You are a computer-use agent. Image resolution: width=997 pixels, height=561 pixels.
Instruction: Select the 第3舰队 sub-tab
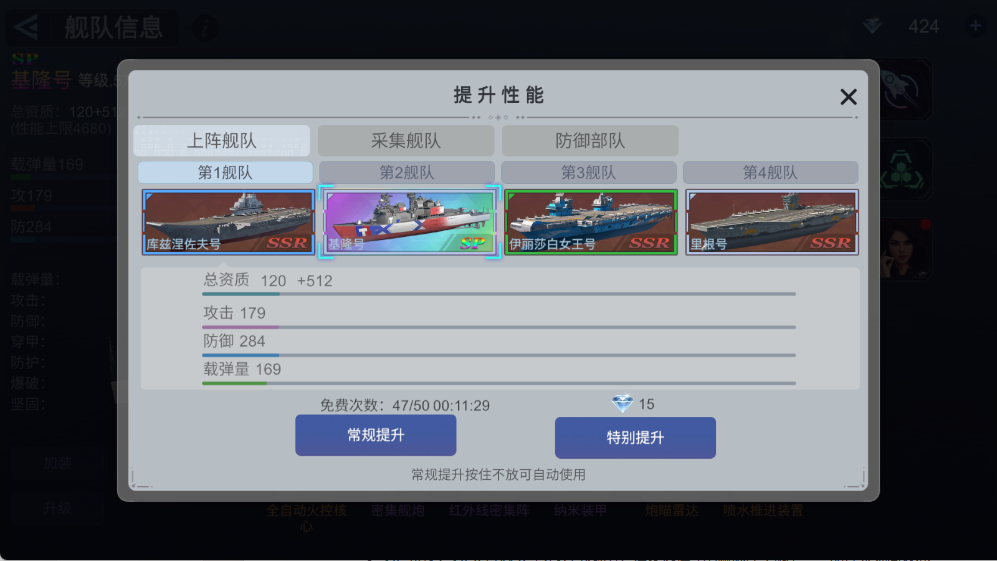click(x=589, y=172)
